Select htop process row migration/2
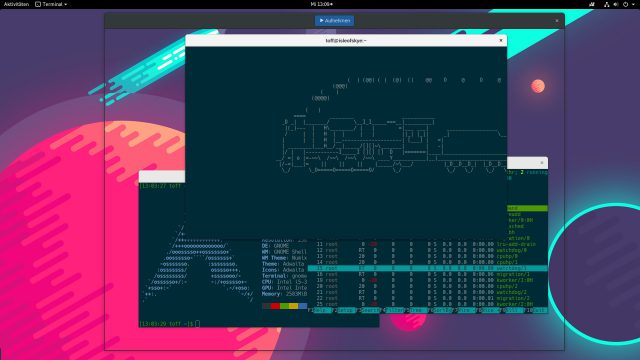This screenshot has height=360, width=640. (x=427, y=298)
